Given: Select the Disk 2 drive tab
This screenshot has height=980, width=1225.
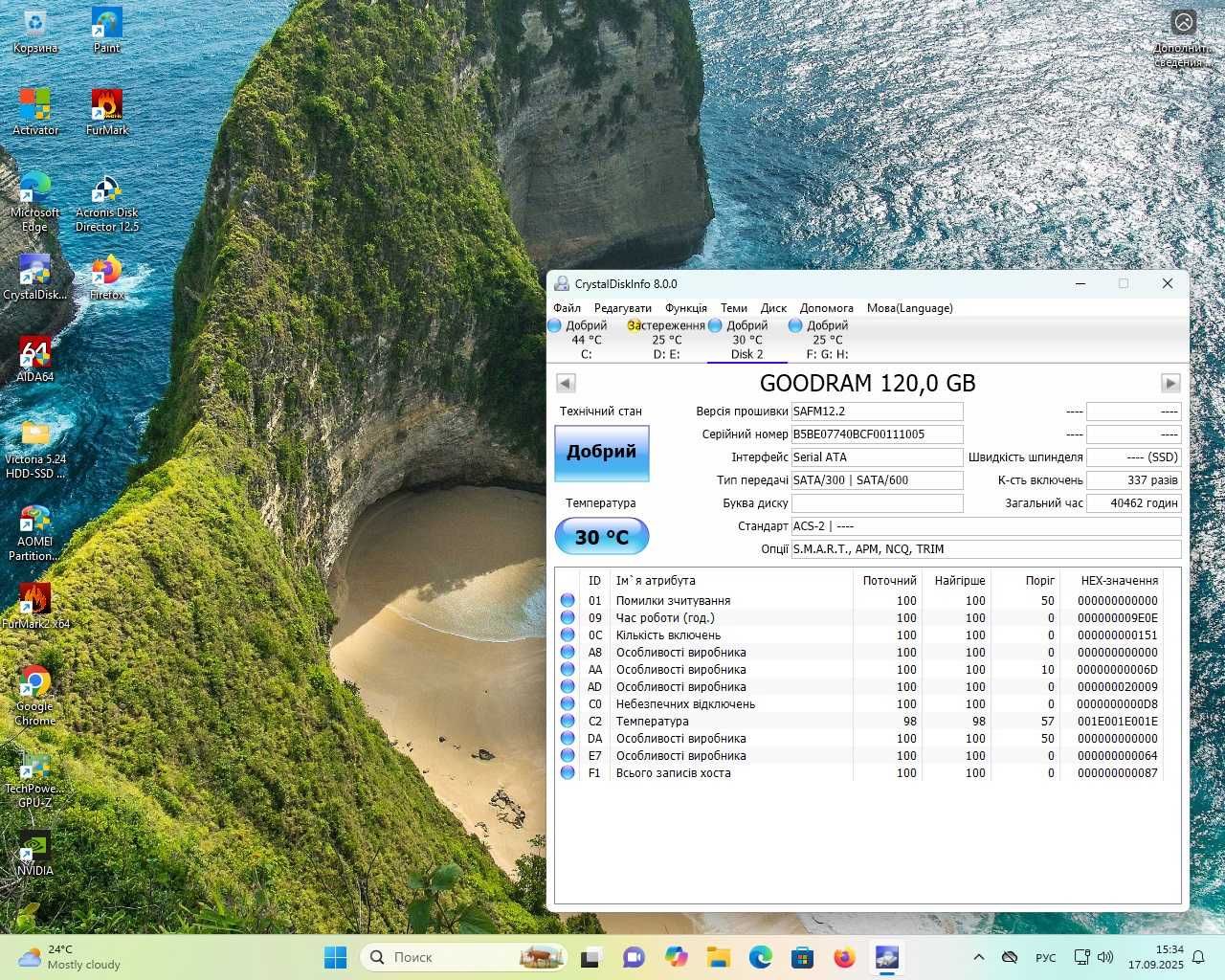Looking at the screenshot, I should pyautogui.click(x=746, y=340).
